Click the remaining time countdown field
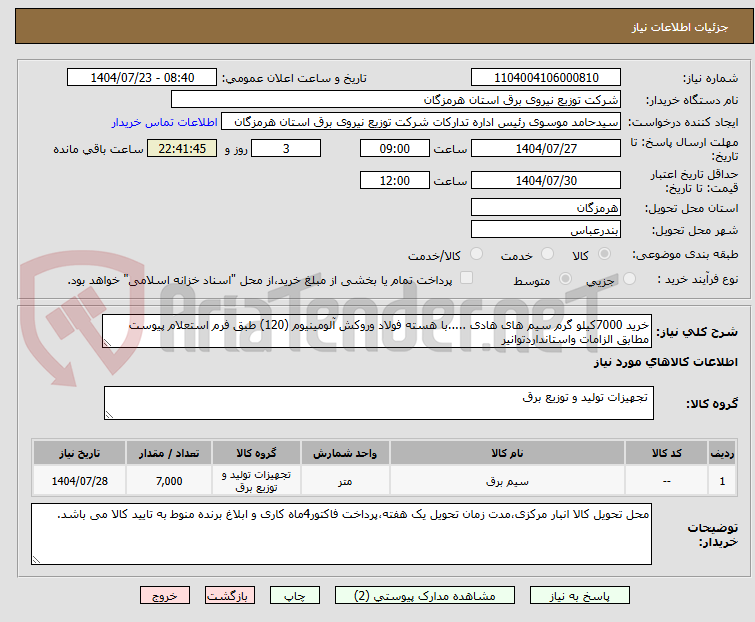The height and width of the screenshot is (622, 755). [x=181, y=149]
